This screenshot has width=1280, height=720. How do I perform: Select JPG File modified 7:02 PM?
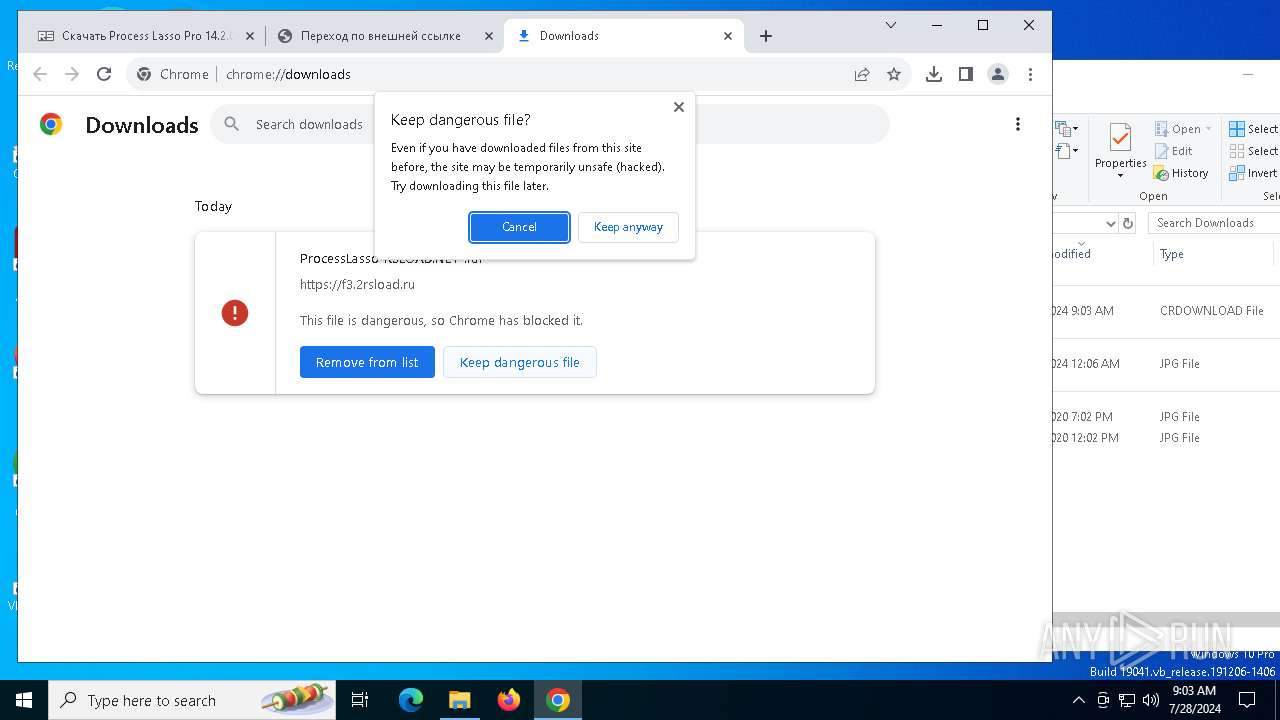point(1166,417)
